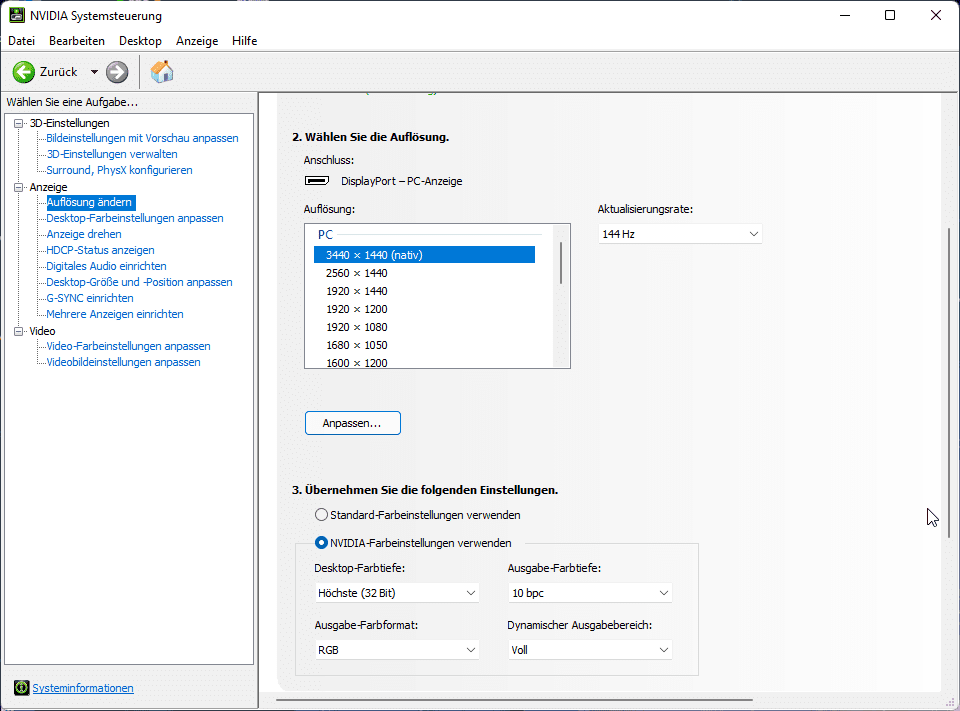The height and width of the screenshot is (711, 960).
Task: Maximize the NVIDIA Systemsteuerung window
Action: pyautogui.click(x=890, y=15)
